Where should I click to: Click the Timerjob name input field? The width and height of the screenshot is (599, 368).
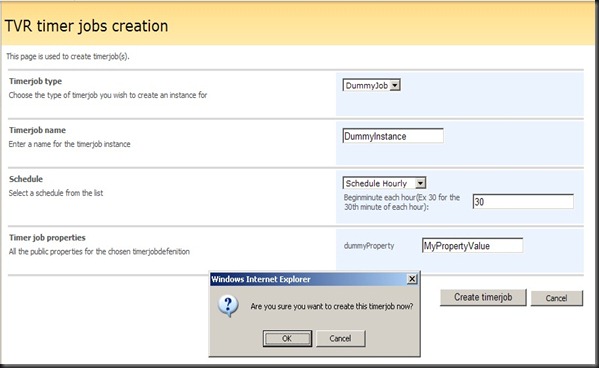393,136
